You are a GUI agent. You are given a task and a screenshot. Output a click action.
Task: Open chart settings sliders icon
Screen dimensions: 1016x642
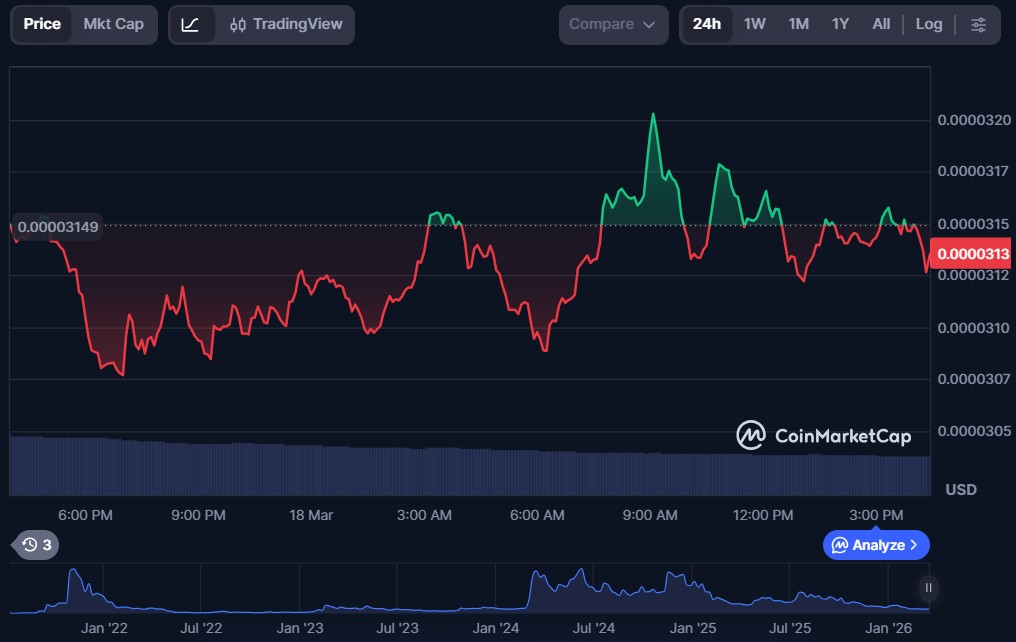[978, 24]
